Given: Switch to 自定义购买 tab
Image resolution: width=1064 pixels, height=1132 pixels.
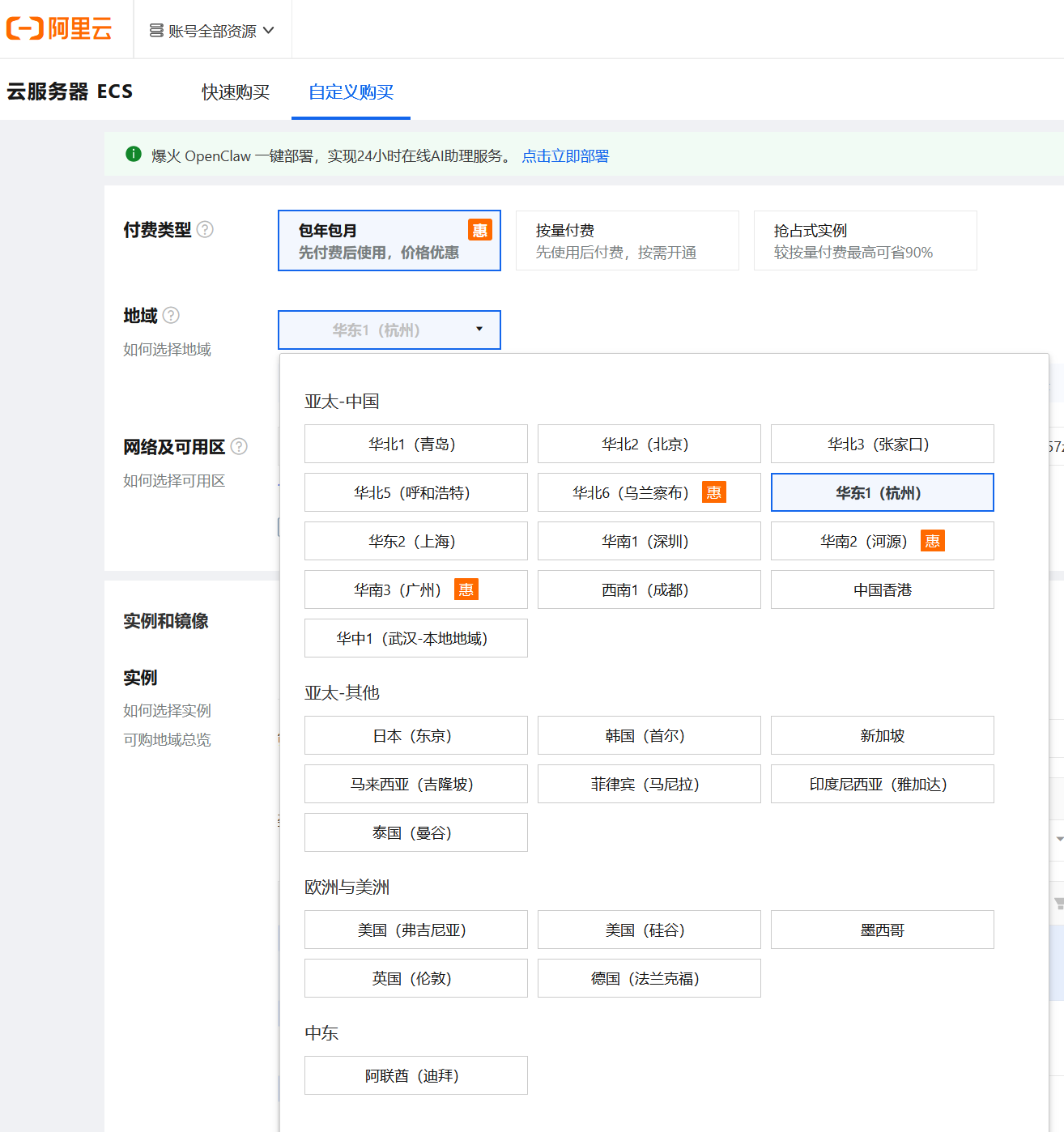Looking at the screenshot, I should (x=351, y=92).
